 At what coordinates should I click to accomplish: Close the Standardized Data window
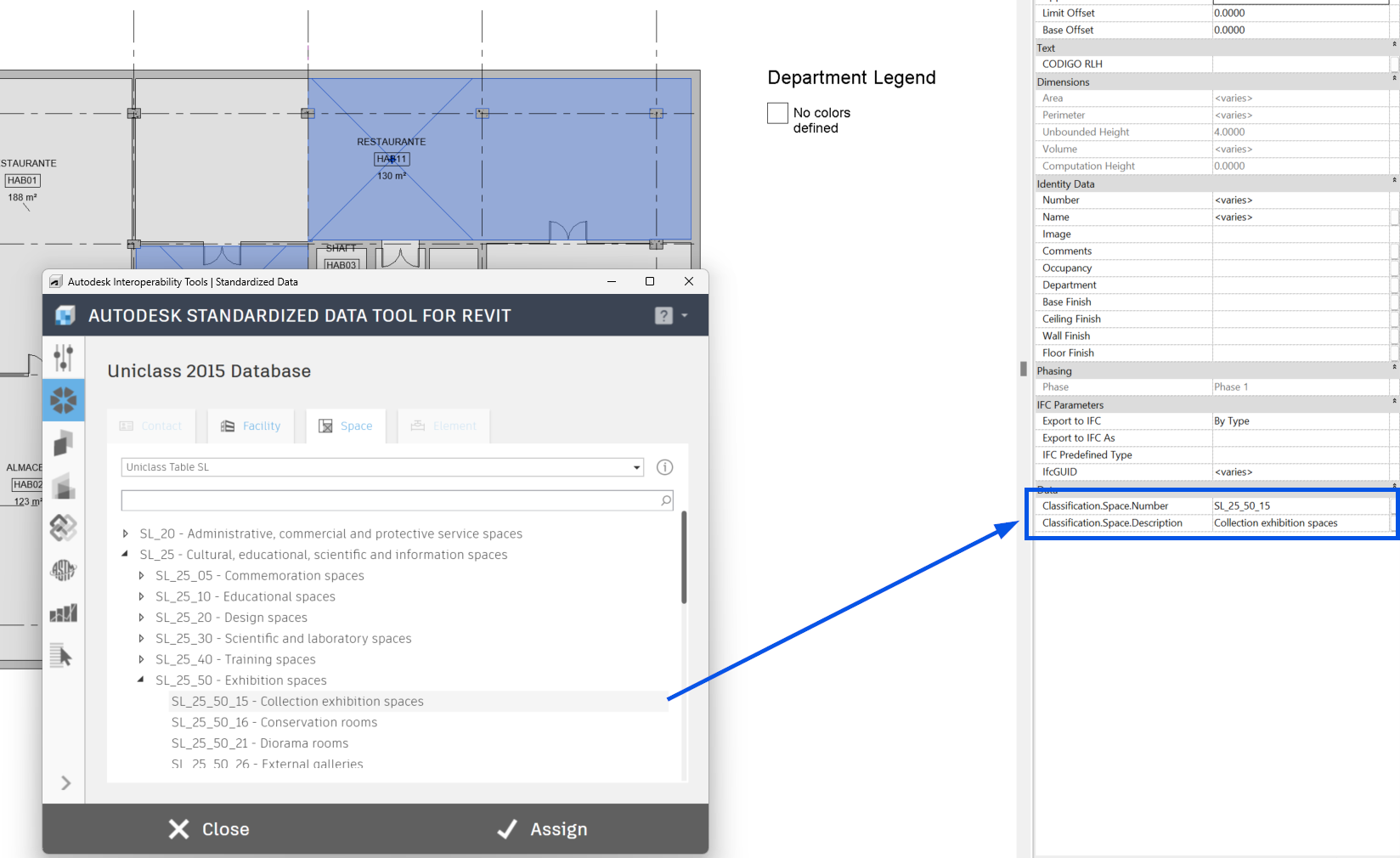689,281
